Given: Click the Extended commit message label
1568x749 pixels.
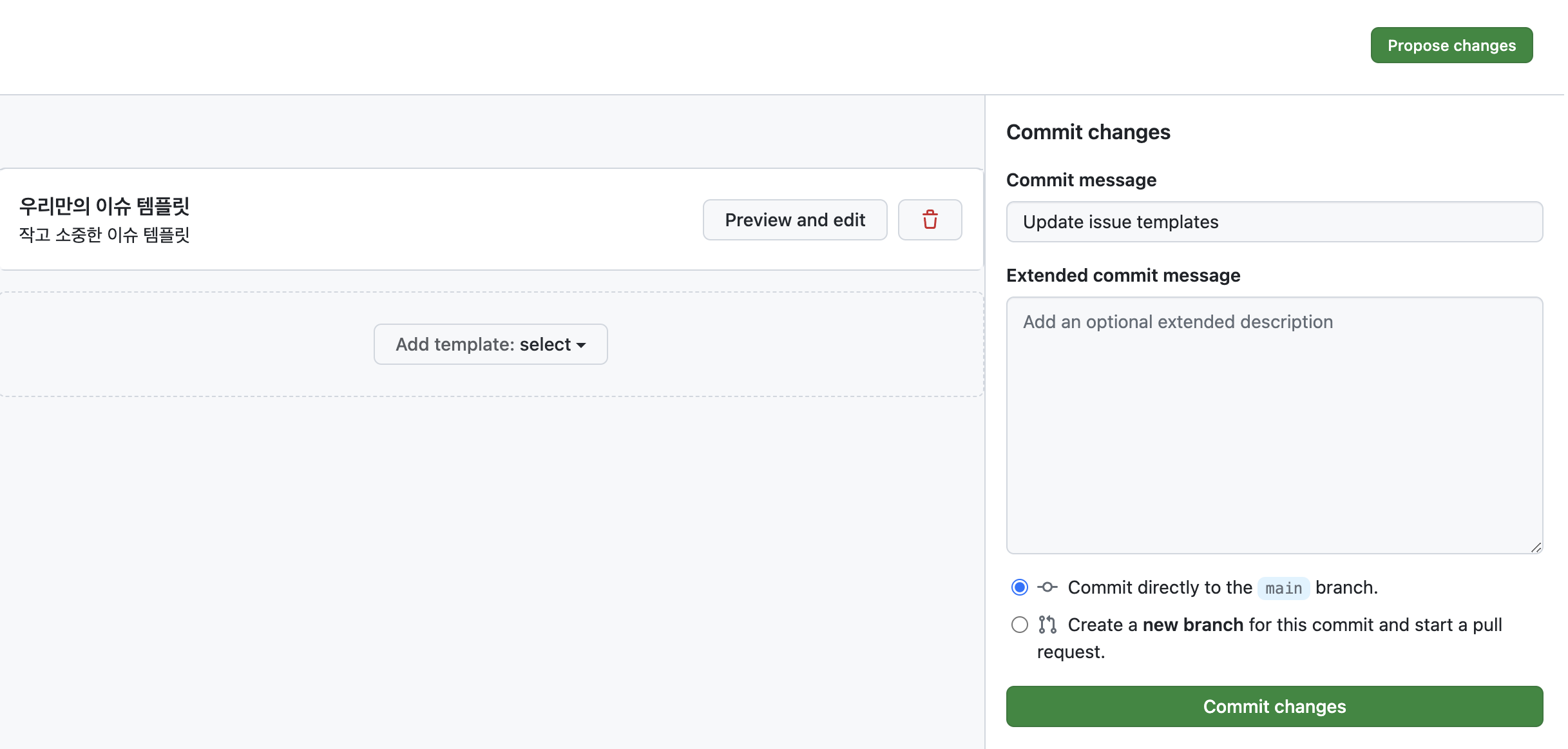Looking at the screenshot, I should [1123, 275].
